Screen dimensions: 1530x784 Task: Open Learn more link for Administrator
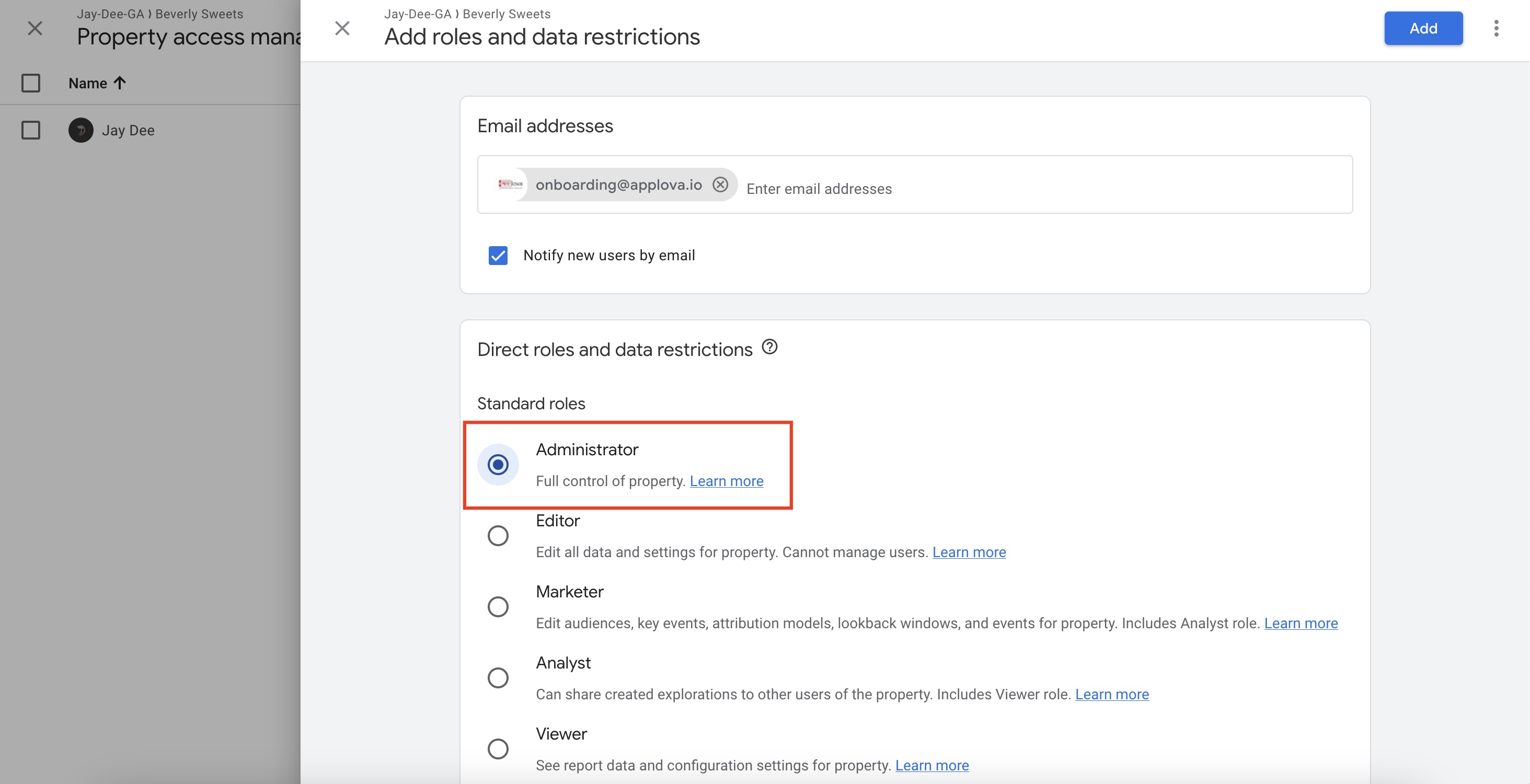pyautogui.click(x=726, y=481)
